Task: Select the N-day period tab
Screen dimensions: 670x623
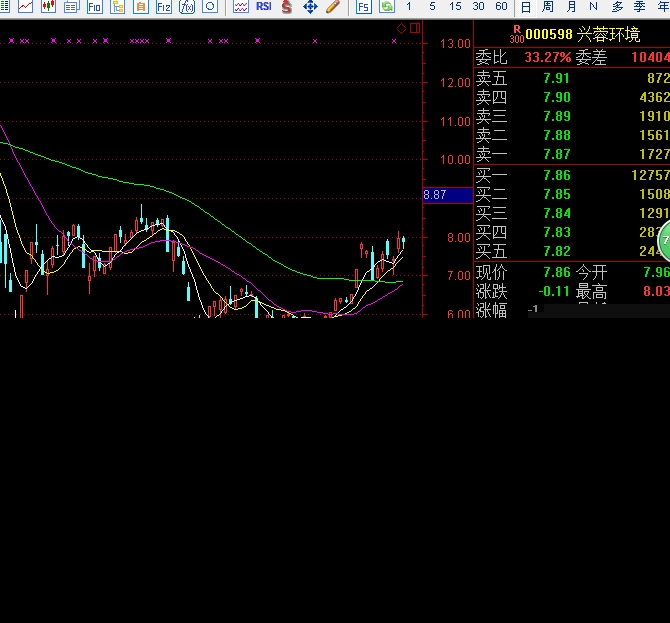Action: 593,6
